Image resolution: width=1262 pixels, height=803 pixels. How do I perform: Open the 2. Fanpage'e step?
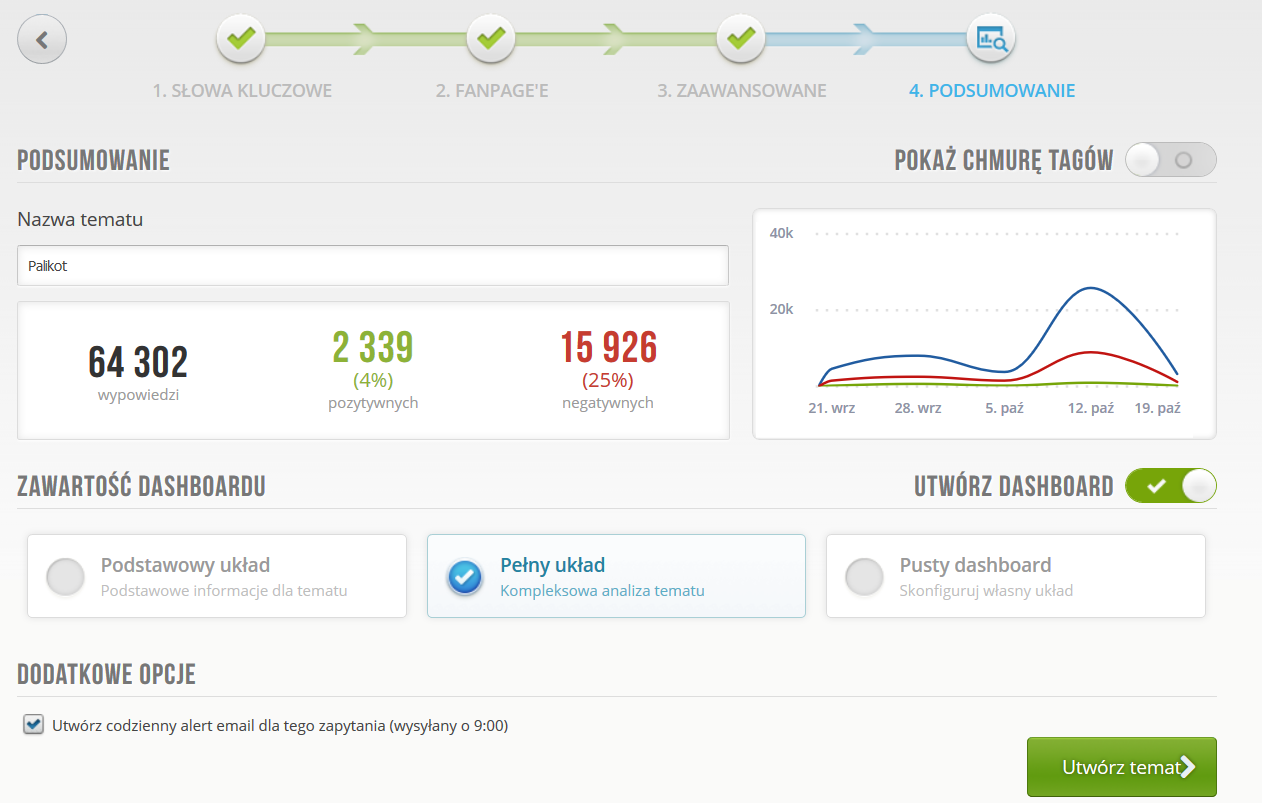(492, 91)
